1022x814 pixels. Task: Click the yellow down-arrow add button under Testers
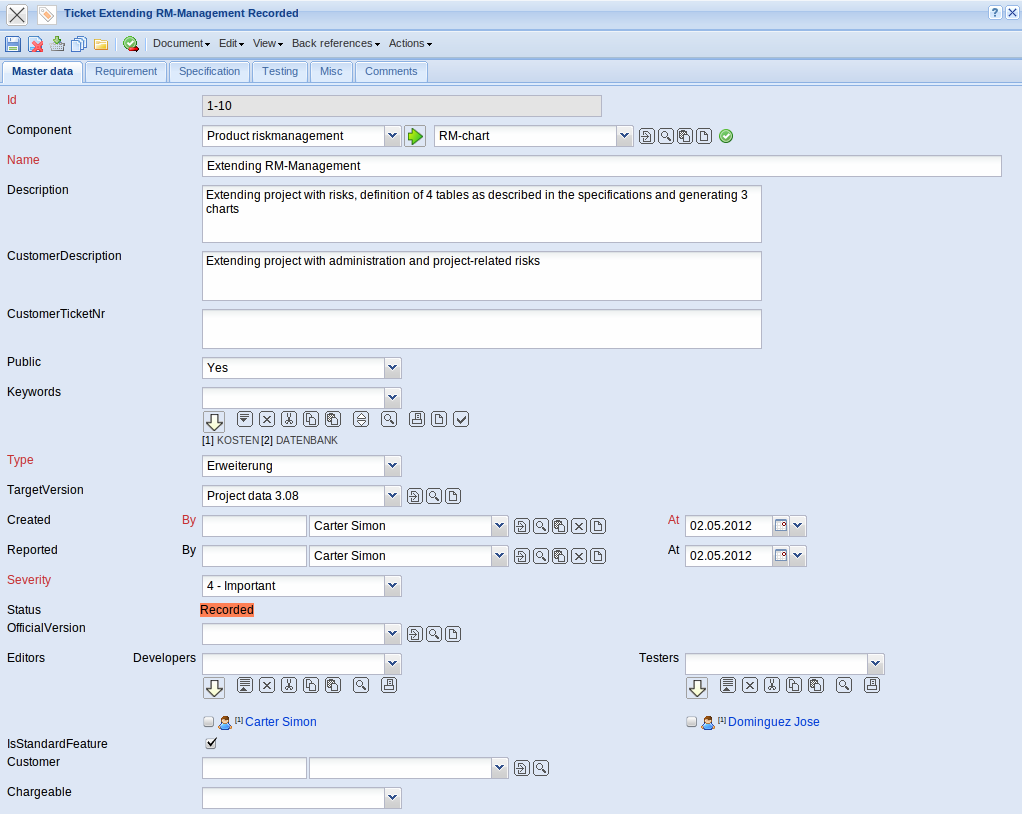coord(697,687)
